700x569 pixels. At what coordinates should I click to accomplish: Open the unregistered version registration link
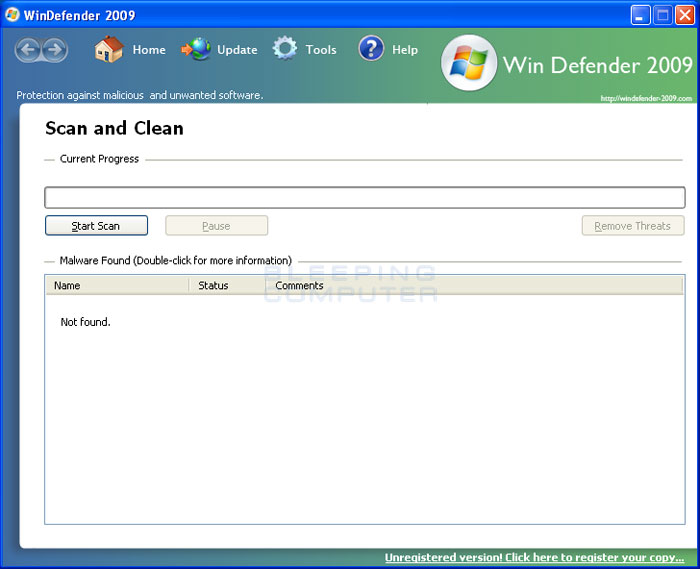click(x=534, y=557)
